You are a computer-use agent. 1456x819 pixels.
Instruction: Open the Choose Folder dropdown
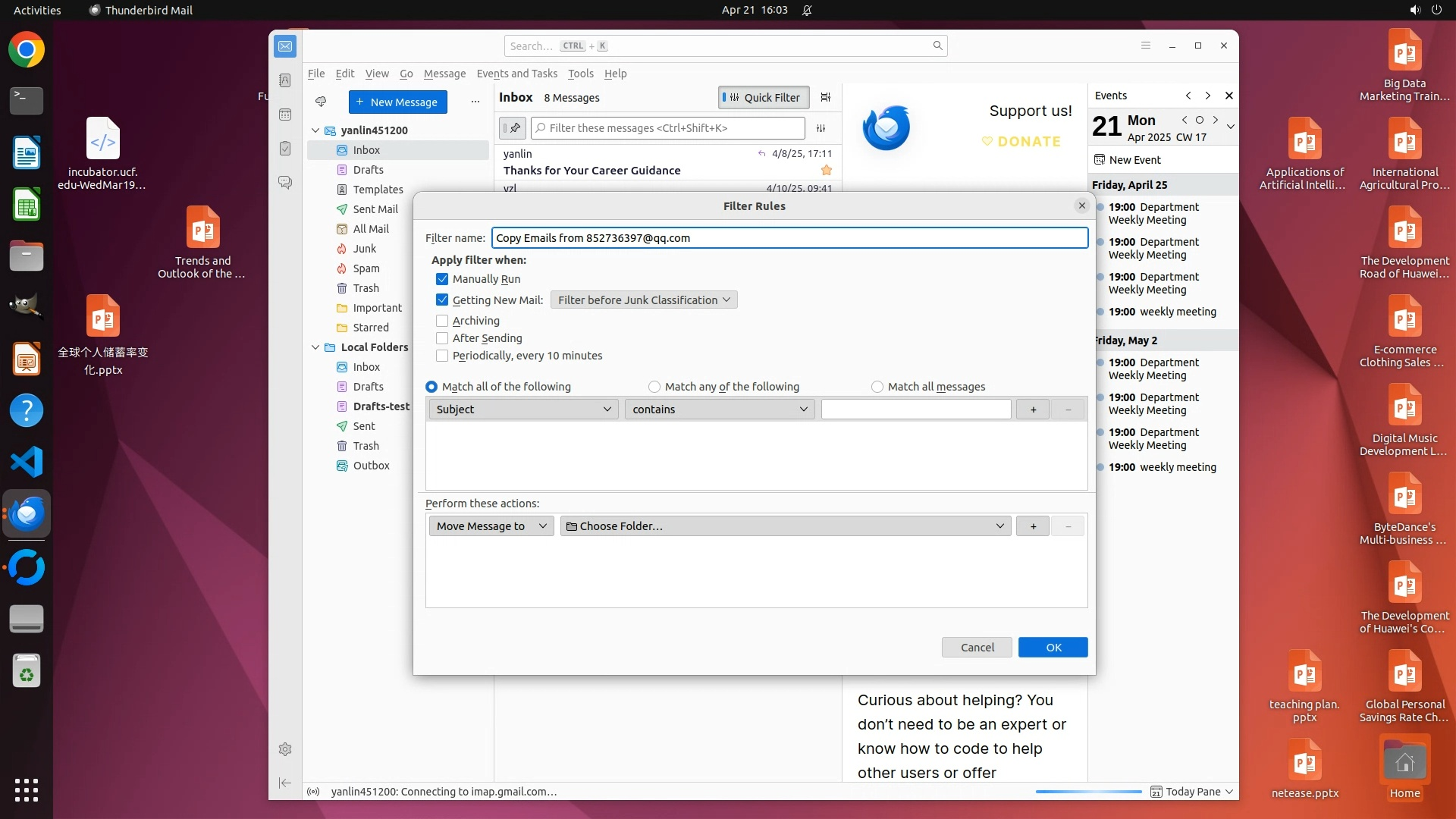tap(785, 526)
